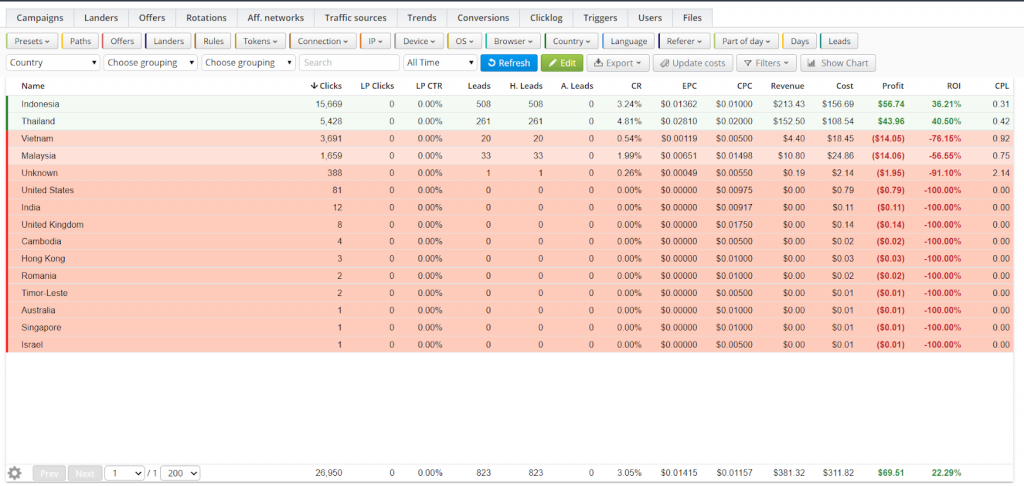Open the Trends tab
Image resolution: width=1024 pixels, height=486 pixels.
pos(421,18)
